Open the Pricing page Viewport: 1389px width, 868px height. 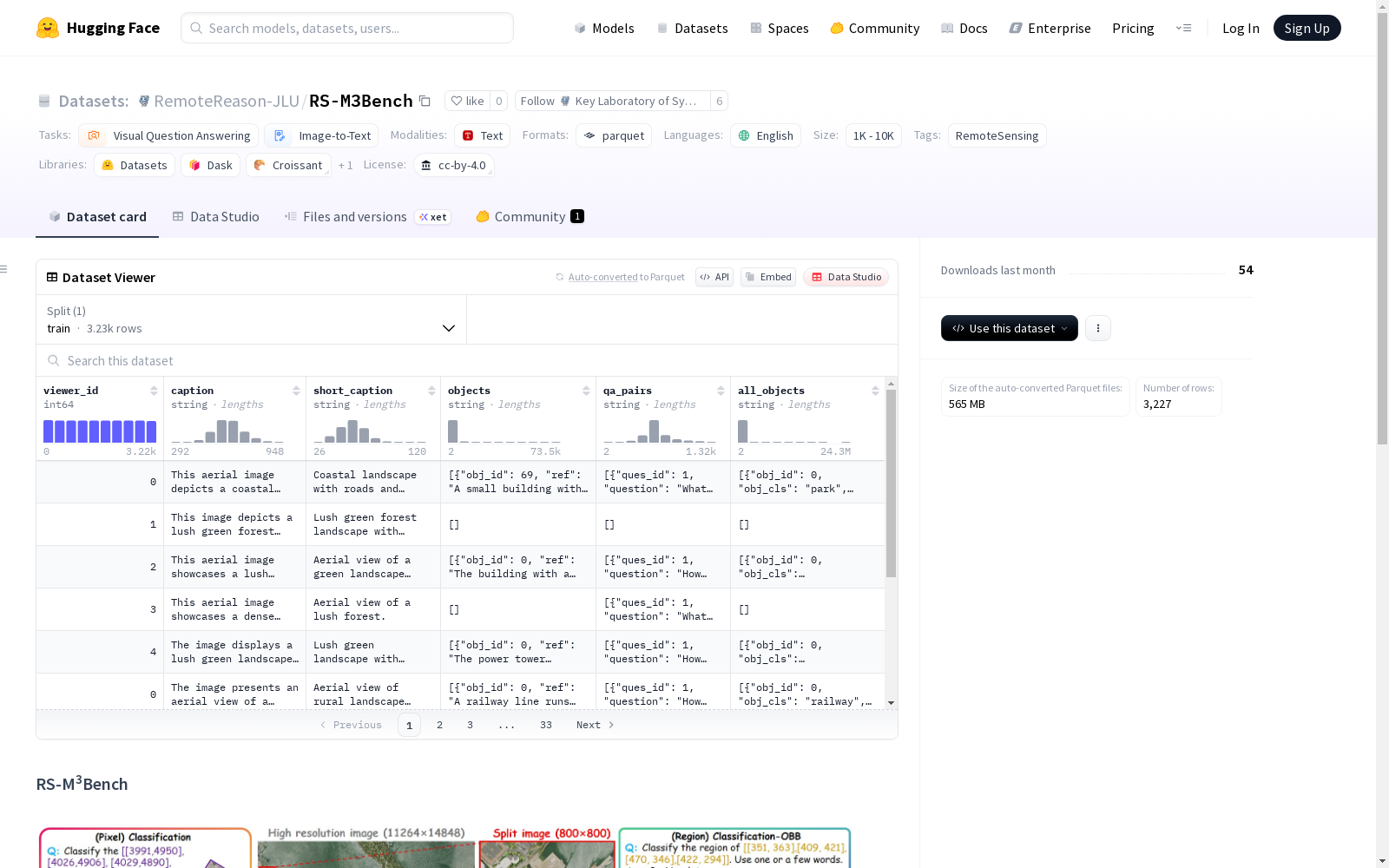pyautogui.click(x=1133, y=28)
